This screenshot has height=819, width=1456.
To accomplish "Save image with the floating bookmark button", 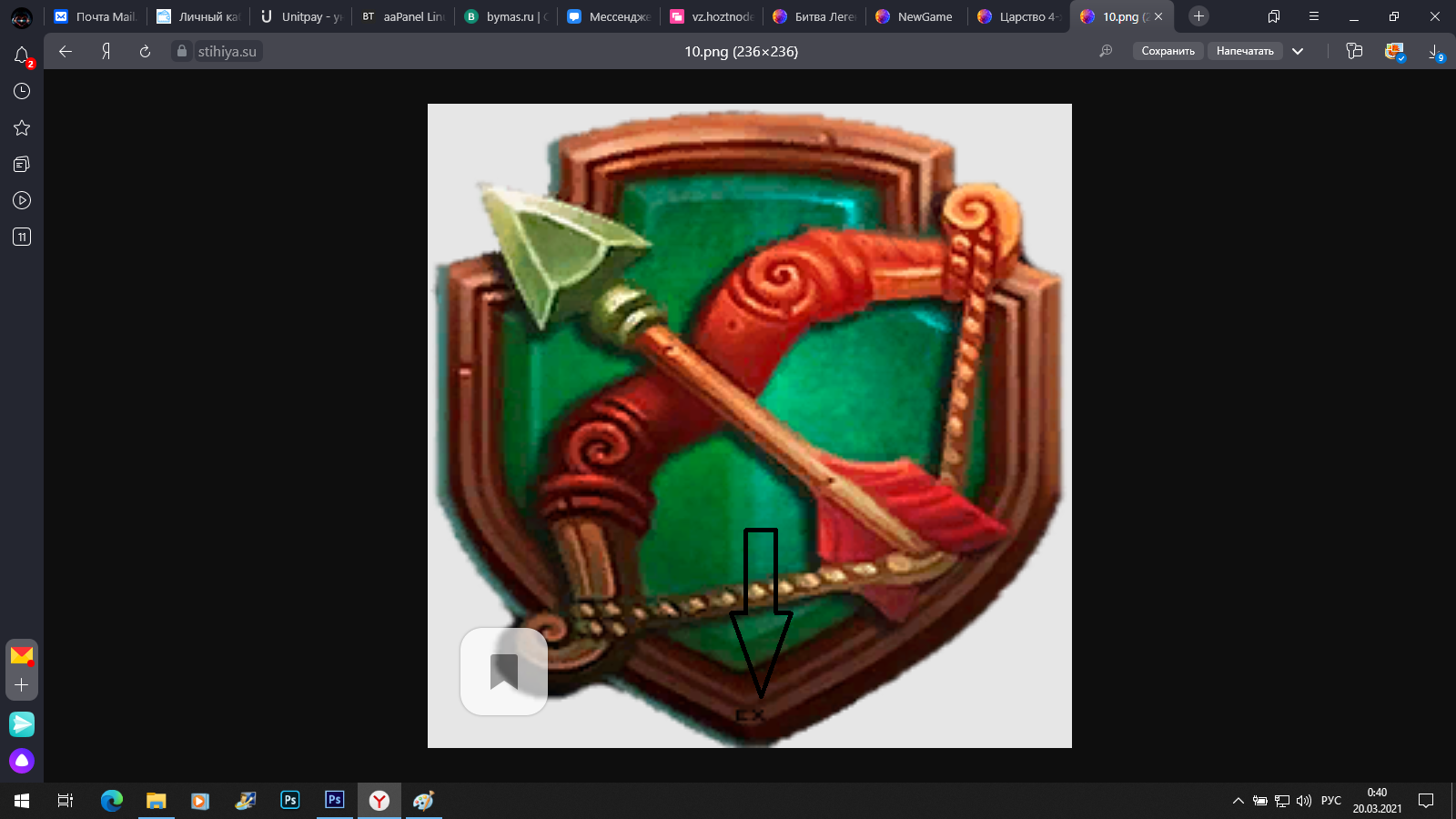I will [x=504, y=672].
